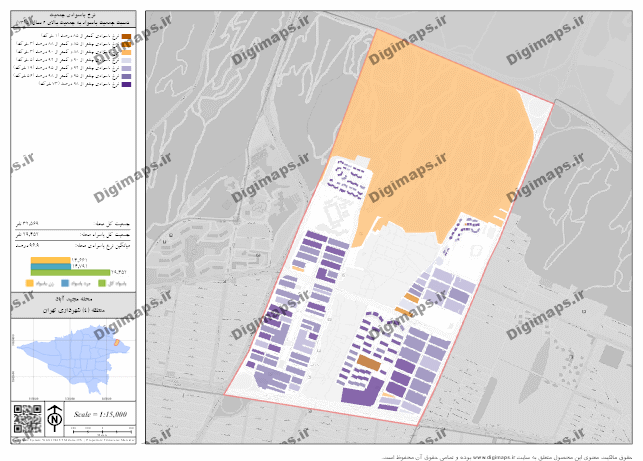Viewport: 643px width, 461px height.
Task: Click the lightest lavender swatch in the legend
Action: 127,61
